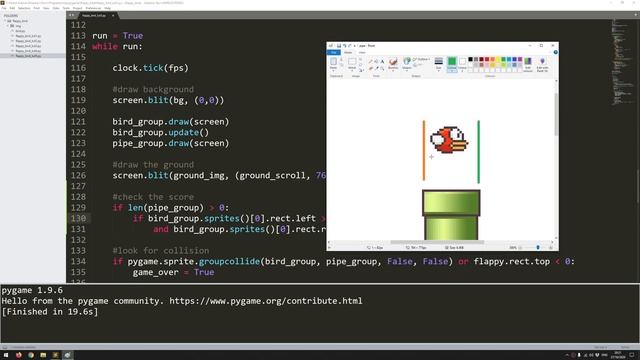Click the Crop icon in Paint
Image resolution: width=640 pixels, height=360 pixels.
(x=360, y=59)
